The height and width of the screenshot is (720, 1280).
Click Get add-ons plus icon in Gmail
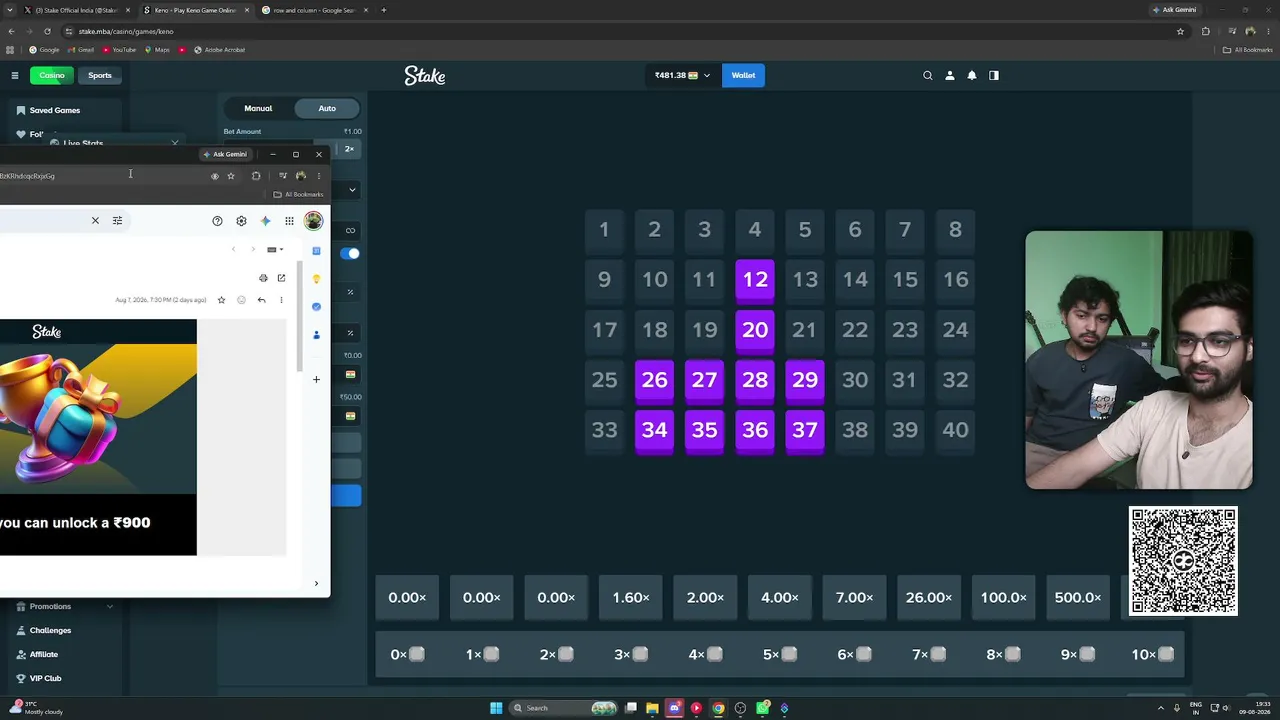coord(316,379)
